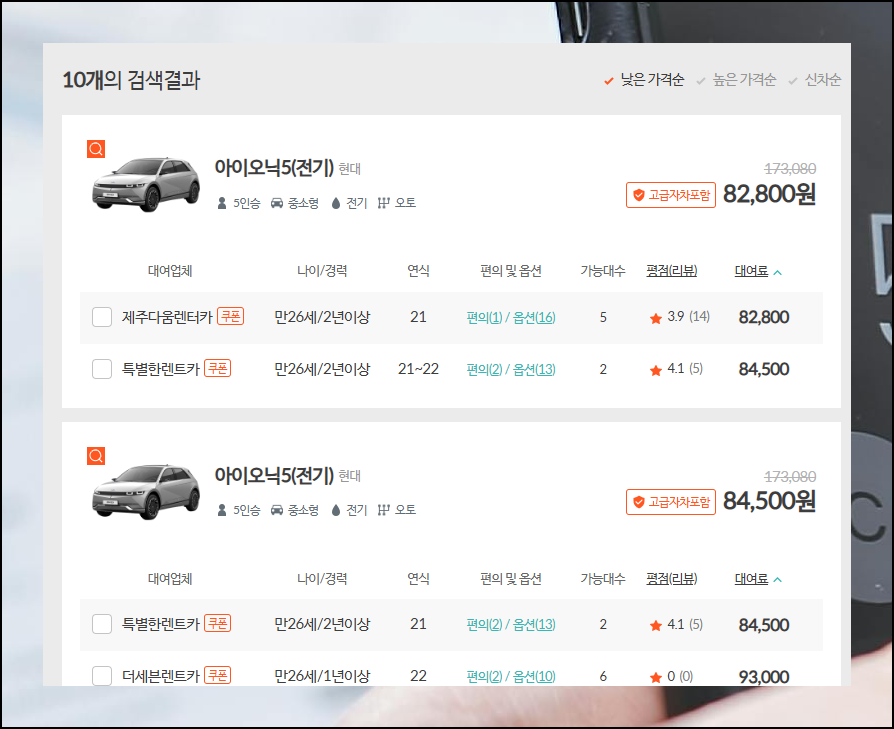Open 옵션(10) link in the 더세븐렌트카 row
The image size is (894, 729).
point(534,677)
